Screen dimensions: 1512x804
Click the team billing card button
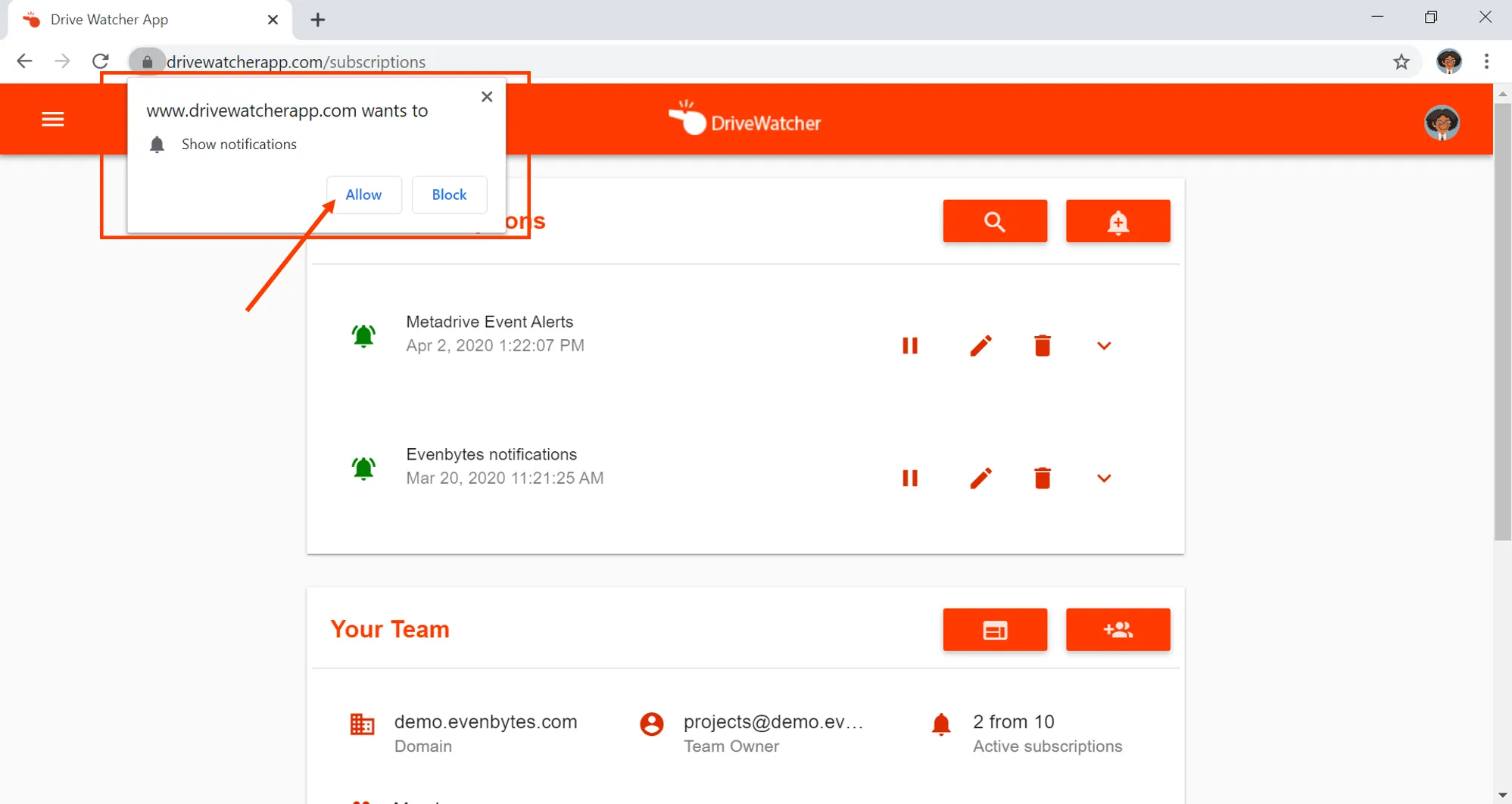[x=995, y=630]
